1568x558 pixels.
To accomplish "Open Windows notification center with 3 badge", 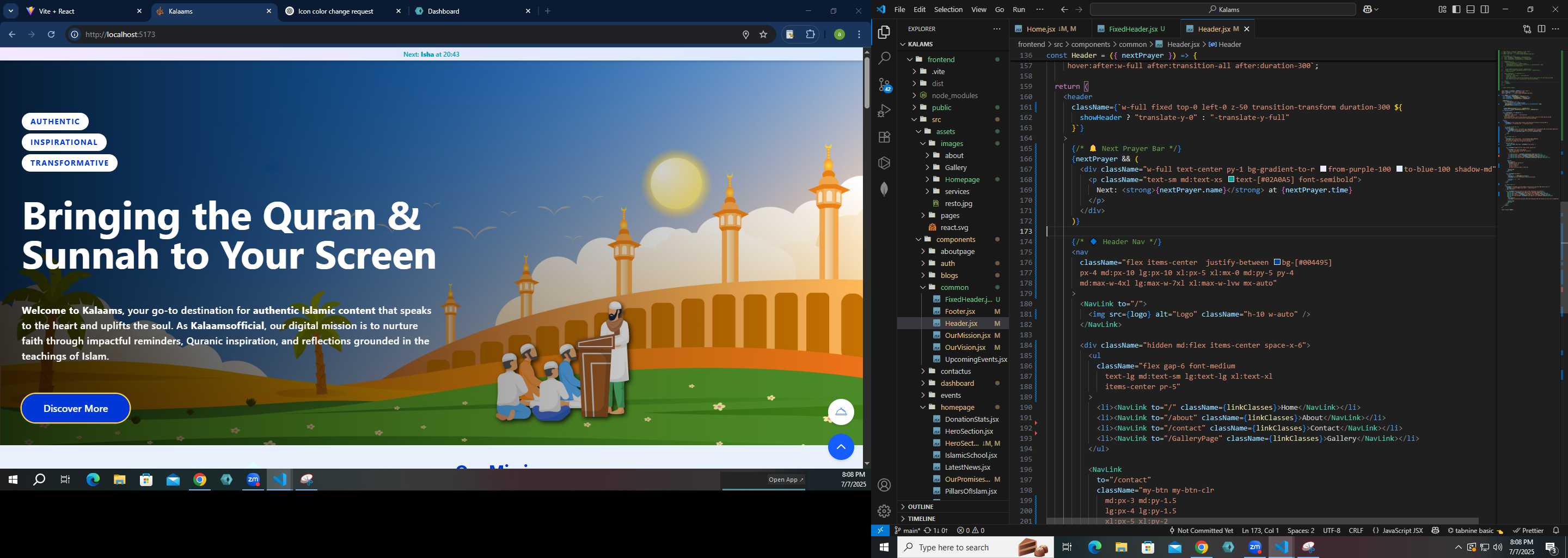I will coord(1551,547).
